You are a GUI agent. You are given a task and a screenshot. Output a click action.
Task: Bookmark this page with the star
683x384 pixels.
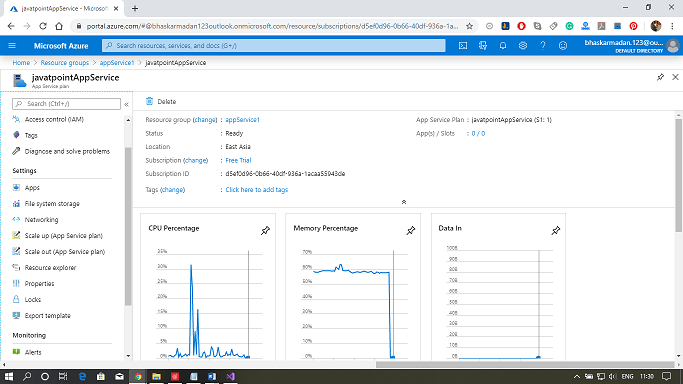click(469, 26)
